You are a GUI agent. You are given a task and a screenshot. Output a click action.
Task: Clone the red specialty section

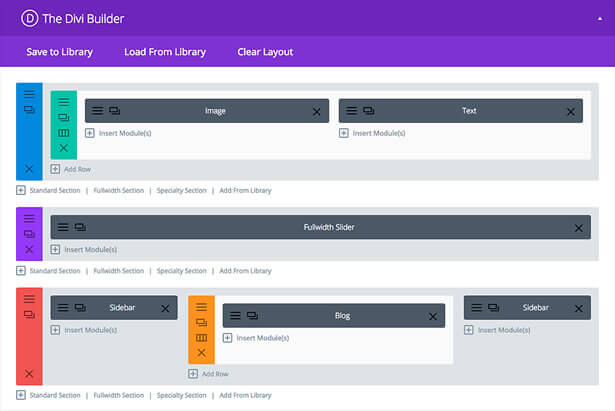[x=29, y=315]
